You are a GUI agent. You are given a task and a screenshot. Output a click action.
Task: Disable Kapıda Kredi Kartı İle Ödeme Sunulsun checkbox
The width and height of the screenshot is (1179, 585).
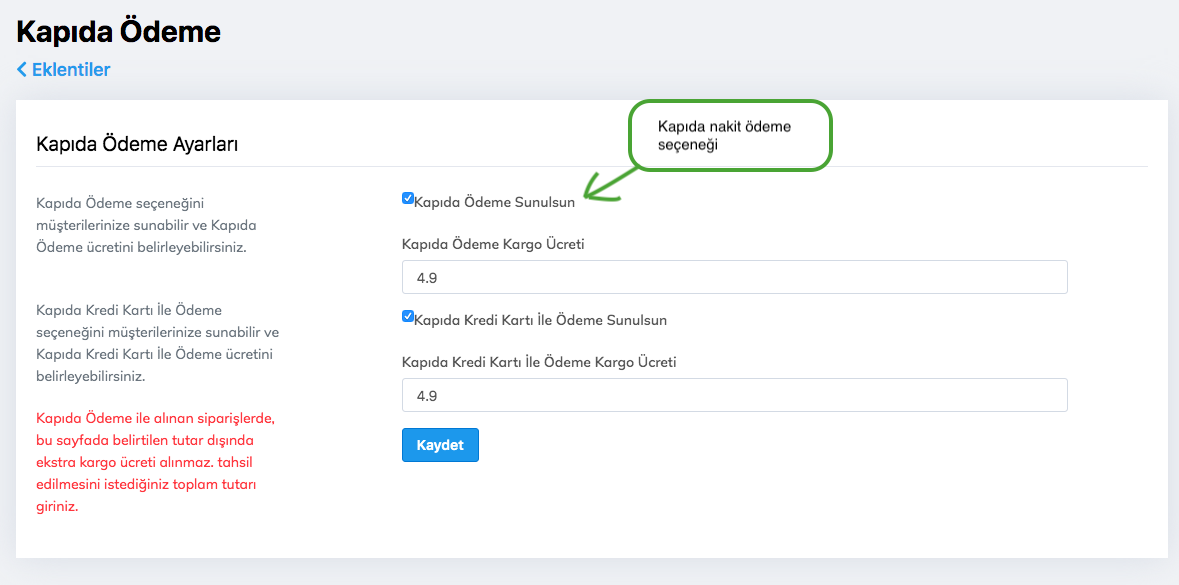click(408, 316)
